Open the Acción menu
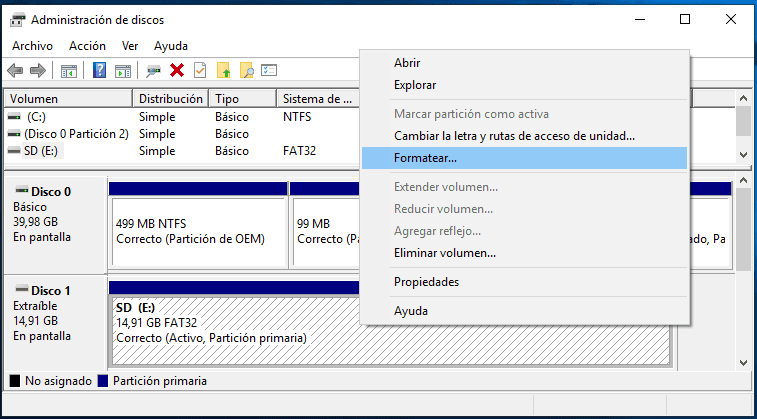This screenshot has width=757, height=419. [x=87, y=46]
